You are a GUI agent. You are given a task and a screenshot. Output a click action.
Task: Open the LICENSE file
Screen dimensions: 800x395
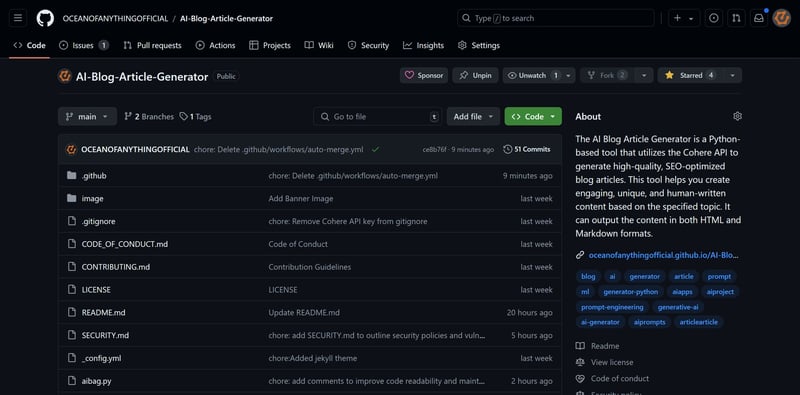(96, 289)
